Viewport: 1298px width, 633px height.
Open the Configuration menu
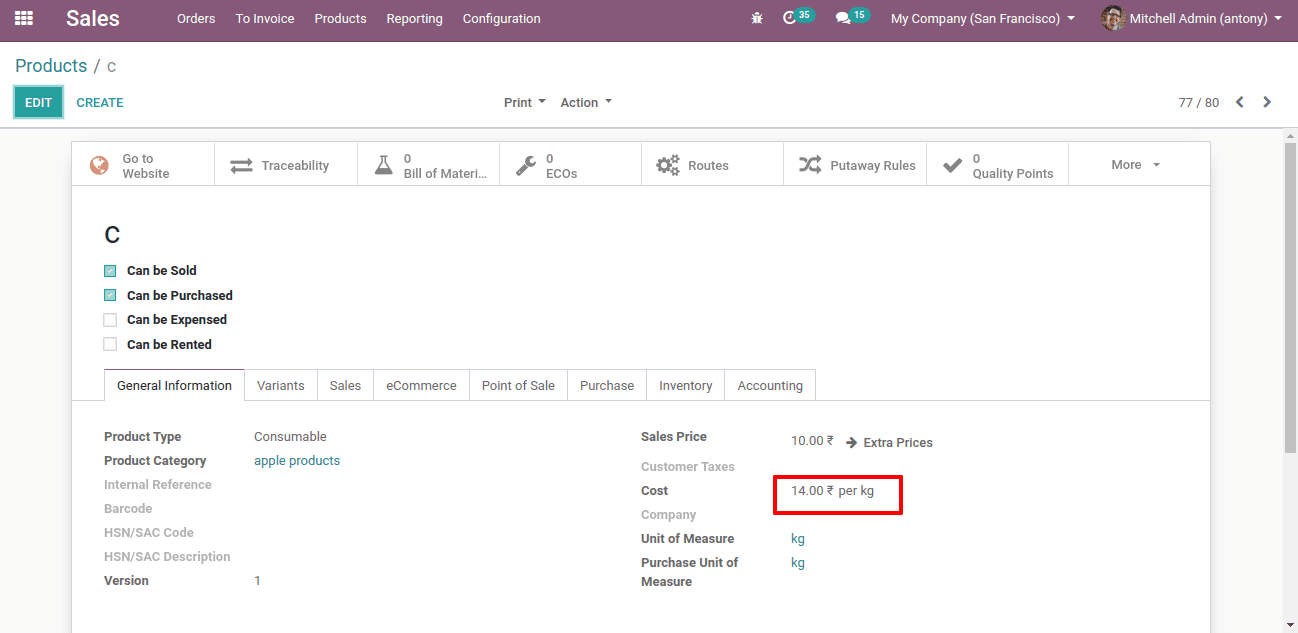click(x=501, y=18)
